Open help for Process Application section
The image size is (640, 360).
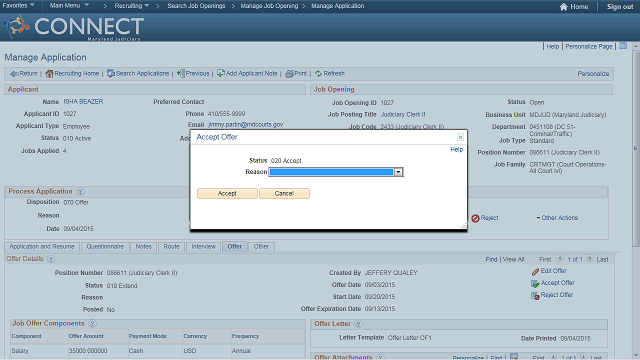click(x=80, y=191)
